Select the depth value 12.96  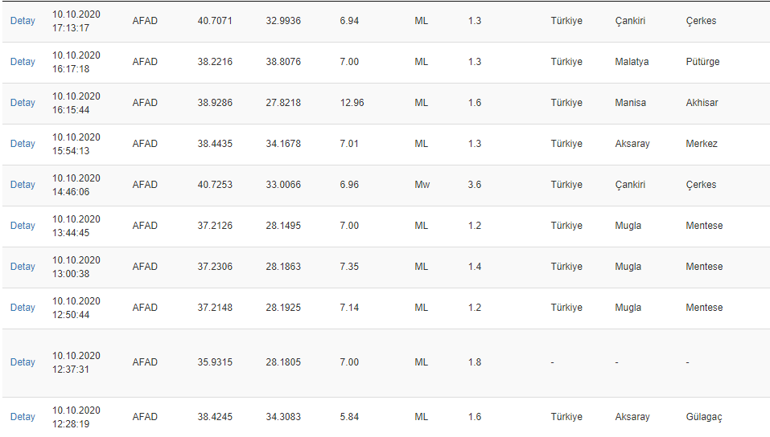click(x=352, y=103)
